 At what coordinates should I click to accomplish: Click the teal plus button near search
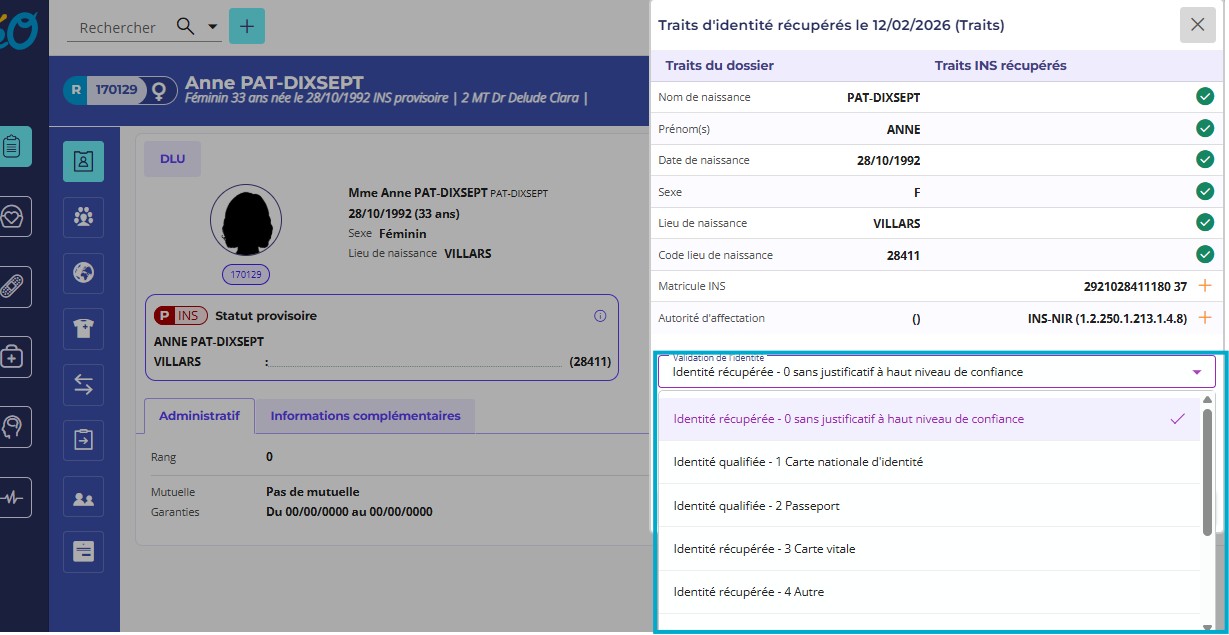(x=247, y=26)
